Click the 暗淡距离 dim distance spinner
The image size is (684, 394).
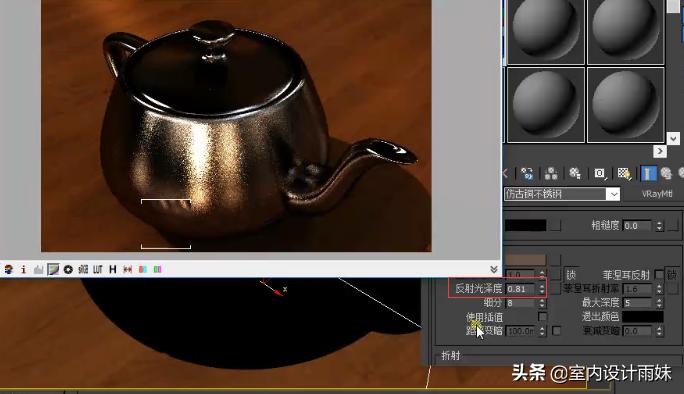542,331
